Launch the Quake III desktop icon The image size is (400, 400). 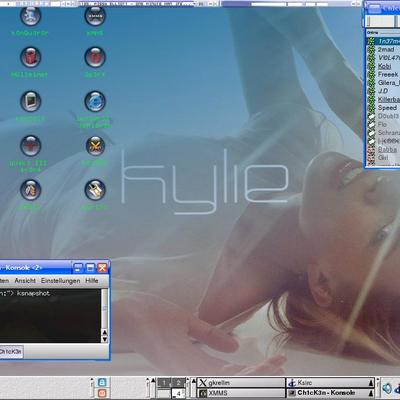[30, 146]
